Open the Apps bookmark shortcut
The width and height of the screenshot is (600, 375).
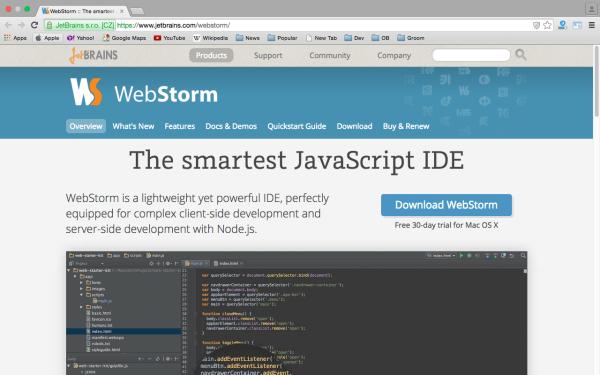(x=15, y=38)
